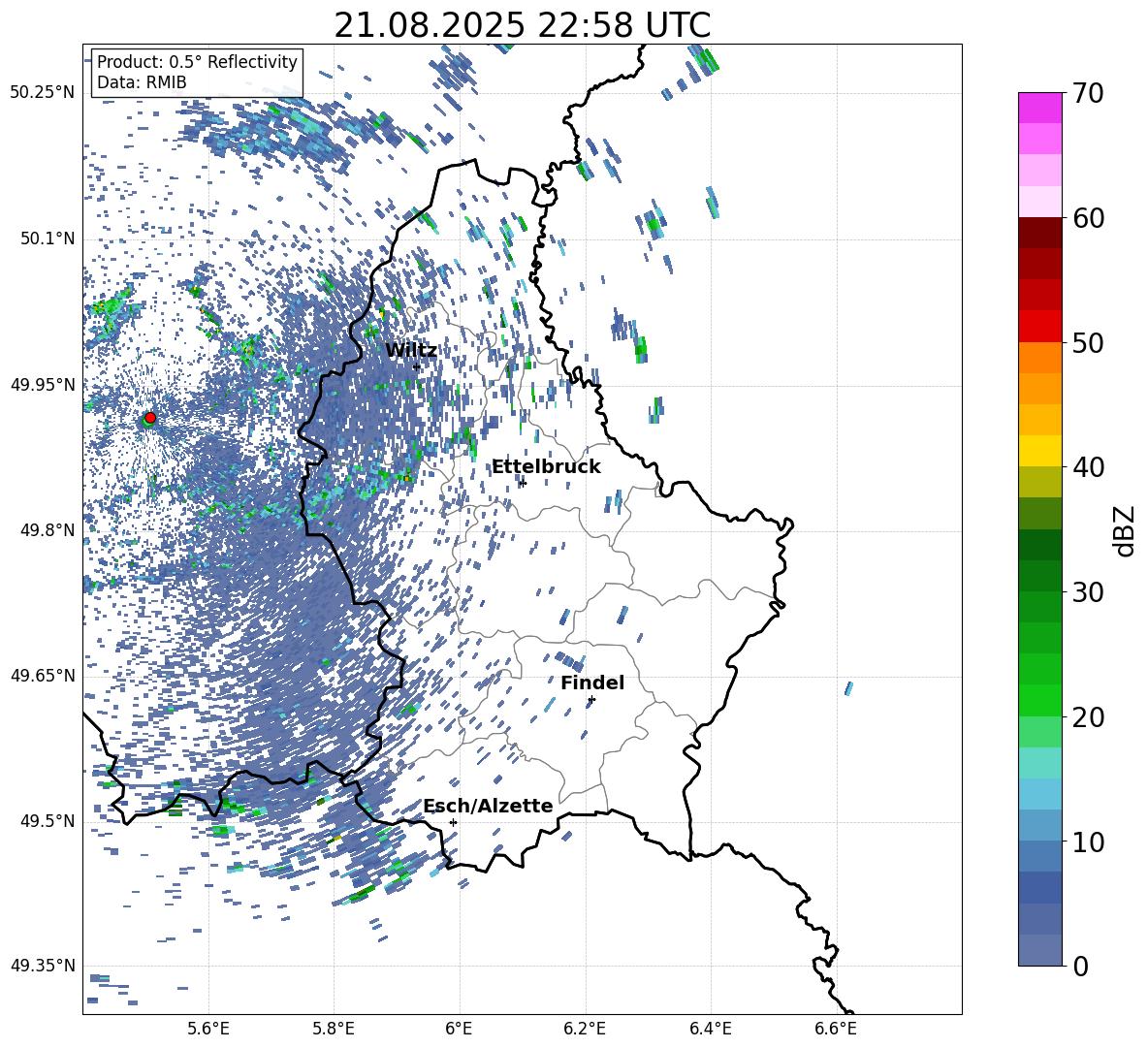Click the olive colorbar segment just below 40

pos(1039,482)
